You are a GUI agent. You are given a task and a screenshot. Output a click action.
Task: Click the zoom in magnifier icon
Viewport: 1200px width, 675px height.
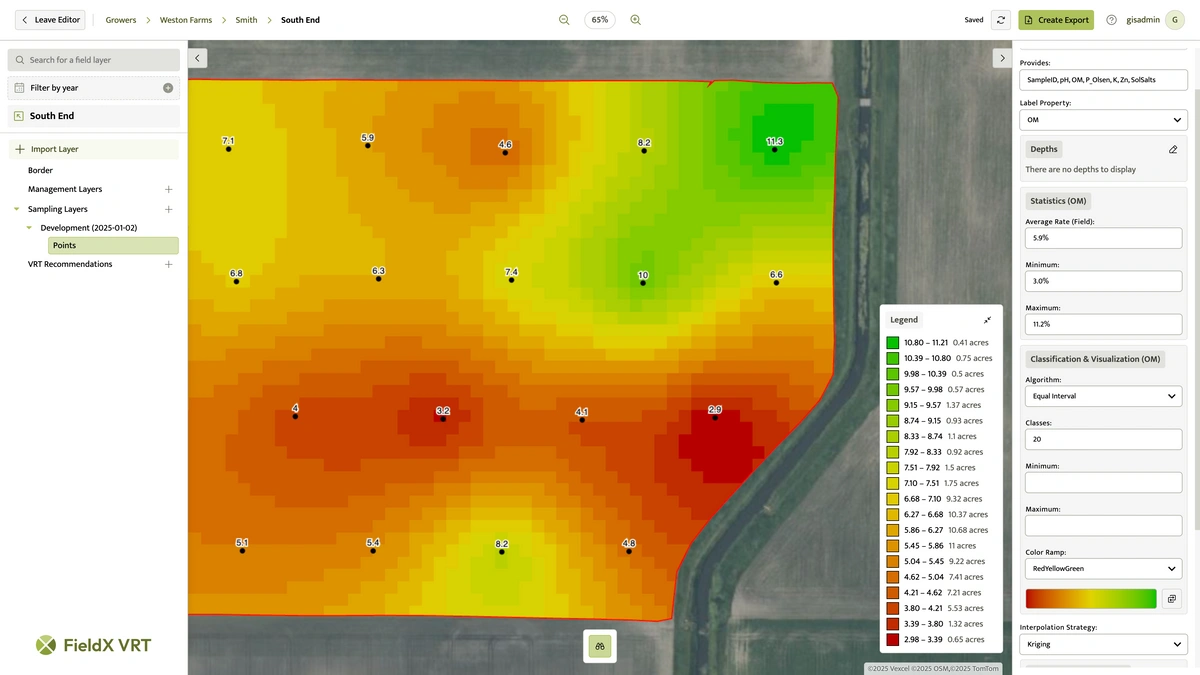[636, 19]
